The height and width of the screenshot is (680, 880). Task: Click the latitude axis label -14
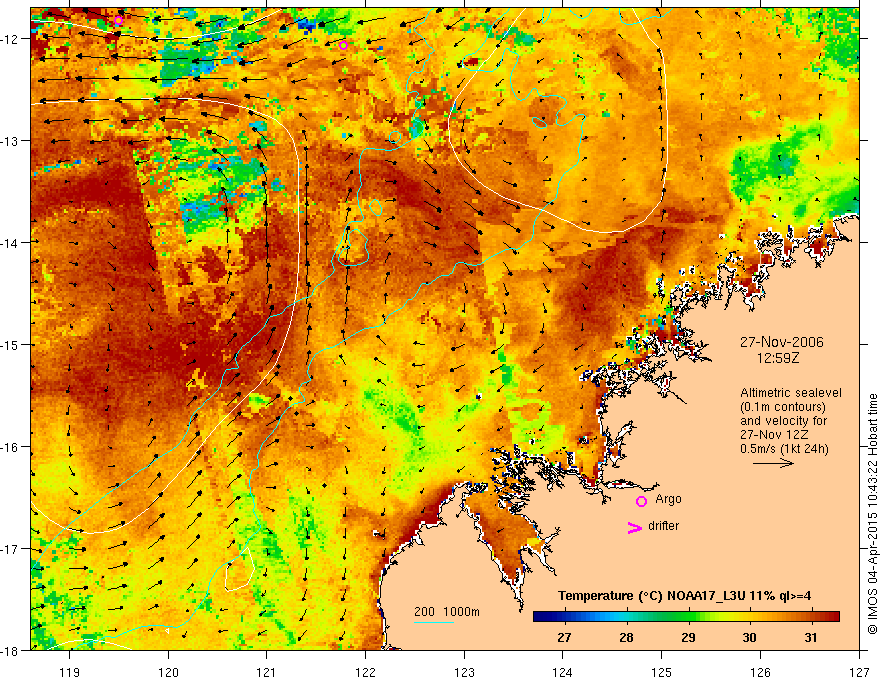(11, 243)
